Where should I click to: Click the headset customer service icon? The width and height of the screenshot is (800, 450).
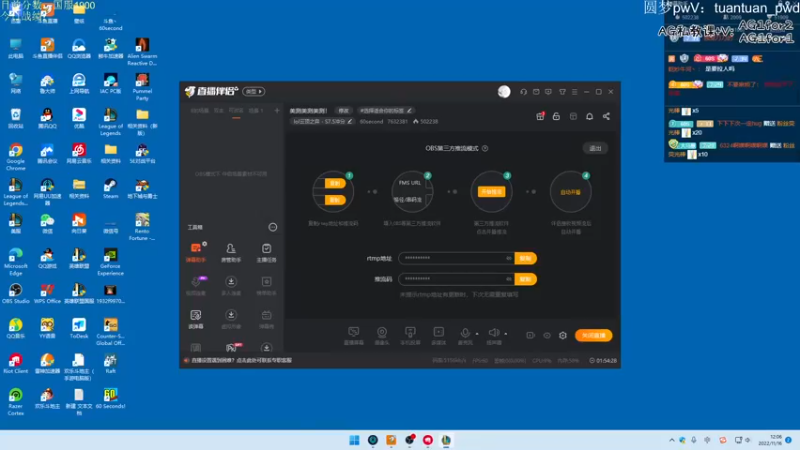click(x=523, y=92)
